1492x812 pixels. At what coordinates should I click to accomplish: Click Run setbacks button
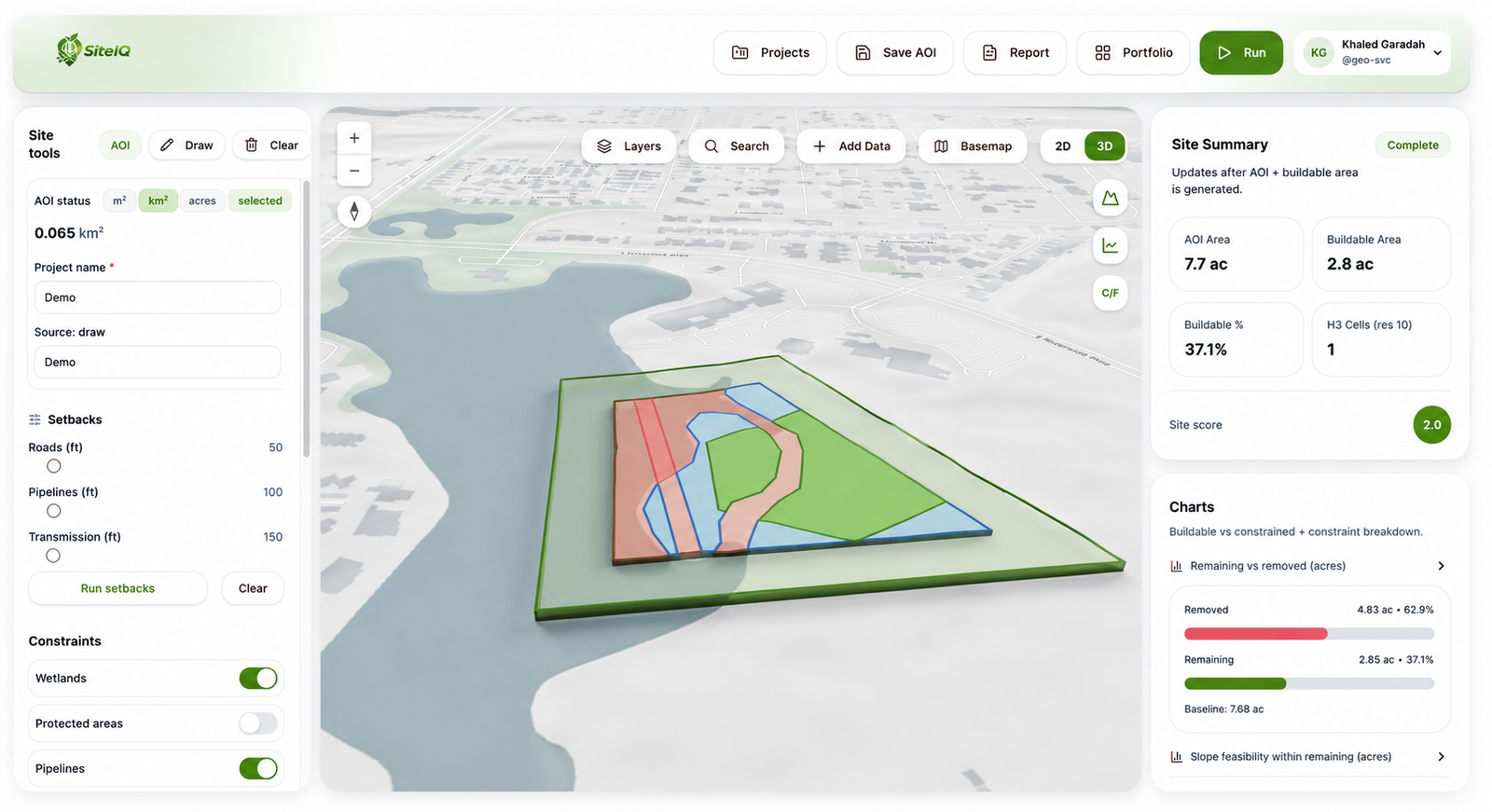[x=117, y=588]
